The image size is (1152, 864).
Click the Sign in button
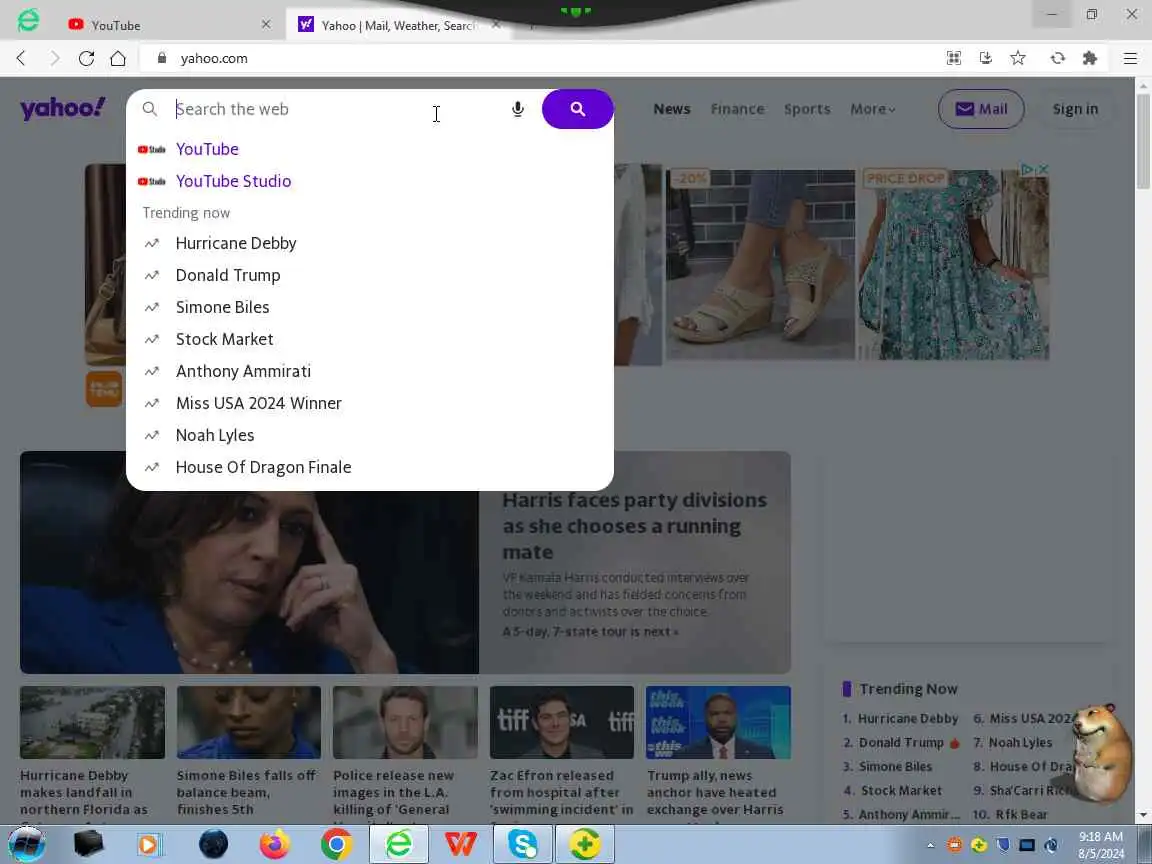1075,109
